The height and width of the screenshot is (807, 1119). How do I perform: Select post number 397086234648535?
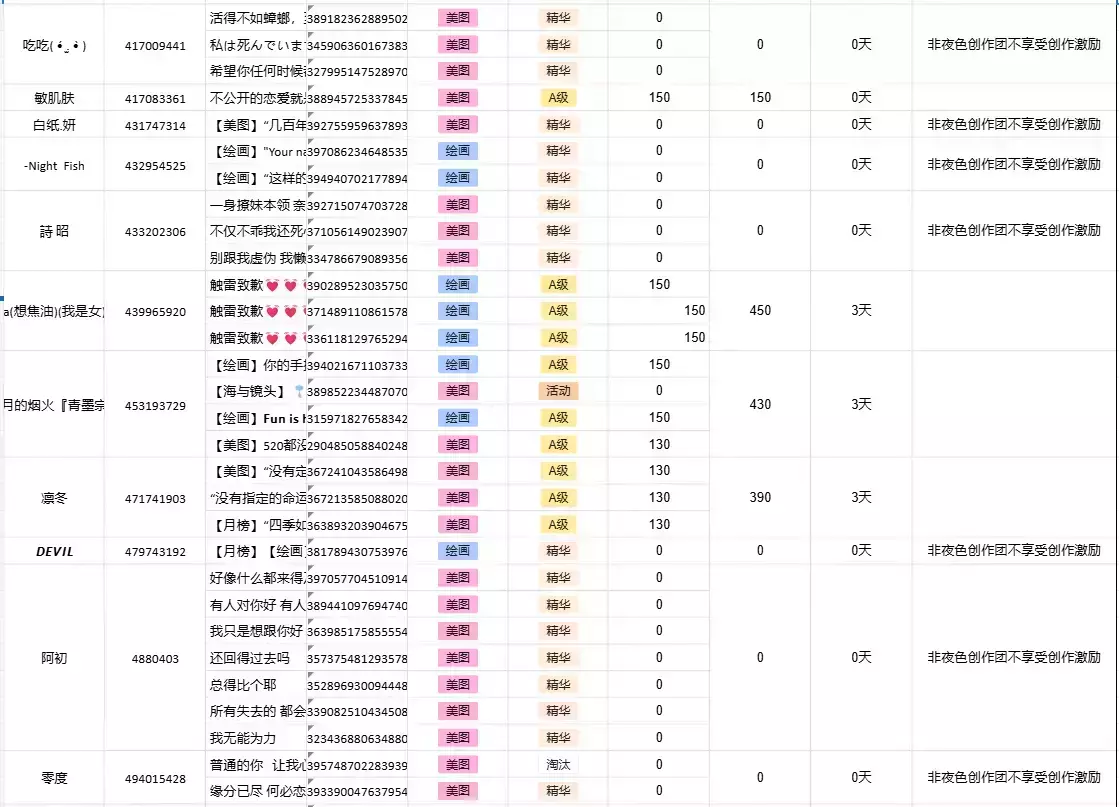coord(358,151)
